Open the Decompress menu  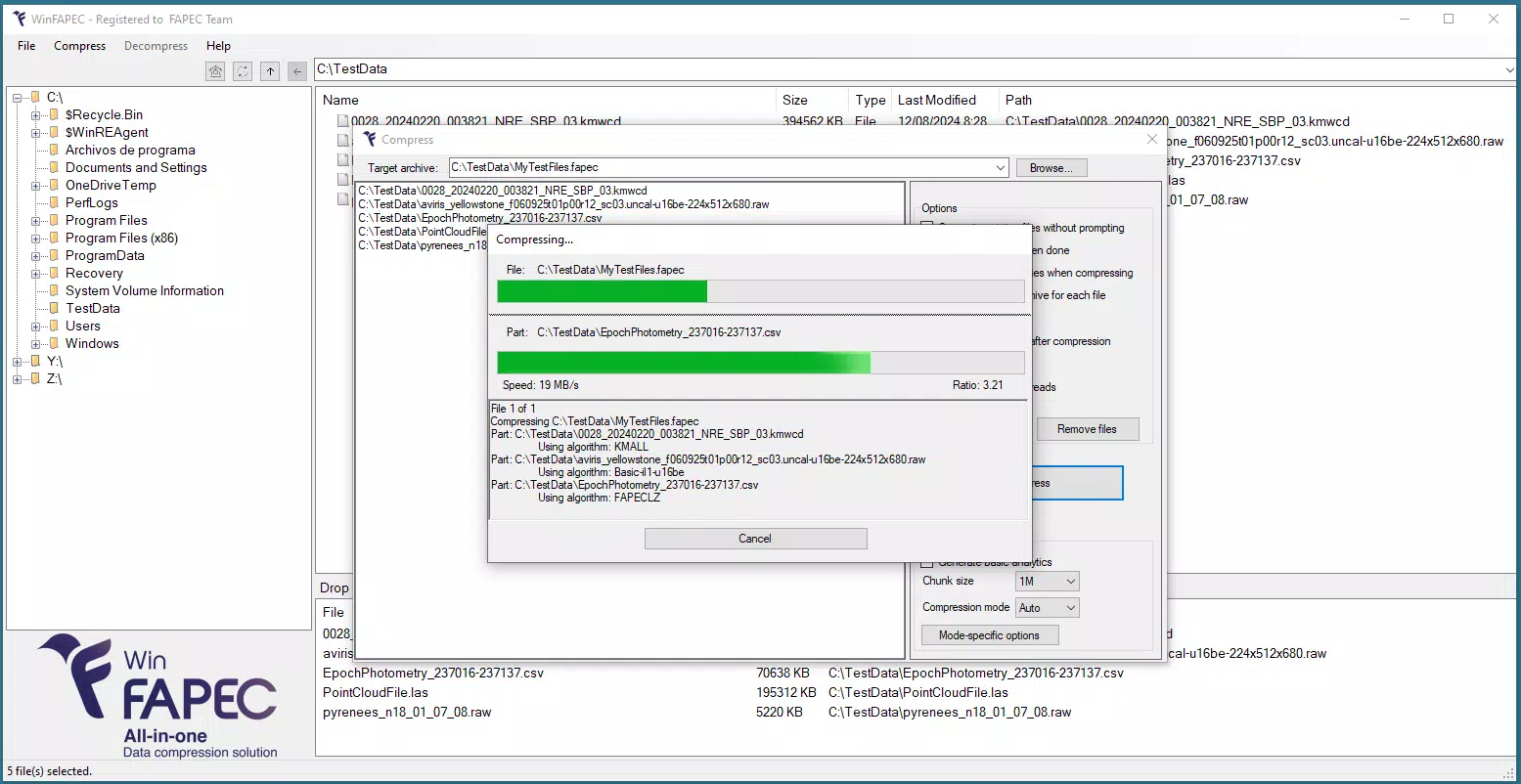pyautogui.click(x=156, y=46)
